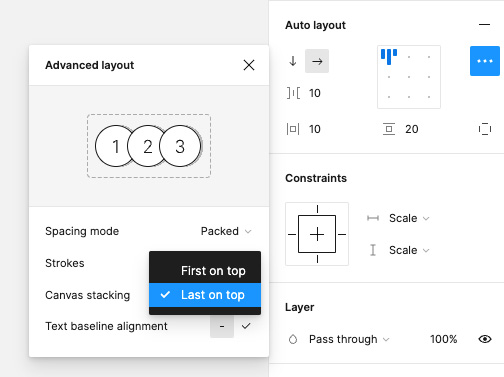Click the Constraints heading

click(x=316, y=178)
